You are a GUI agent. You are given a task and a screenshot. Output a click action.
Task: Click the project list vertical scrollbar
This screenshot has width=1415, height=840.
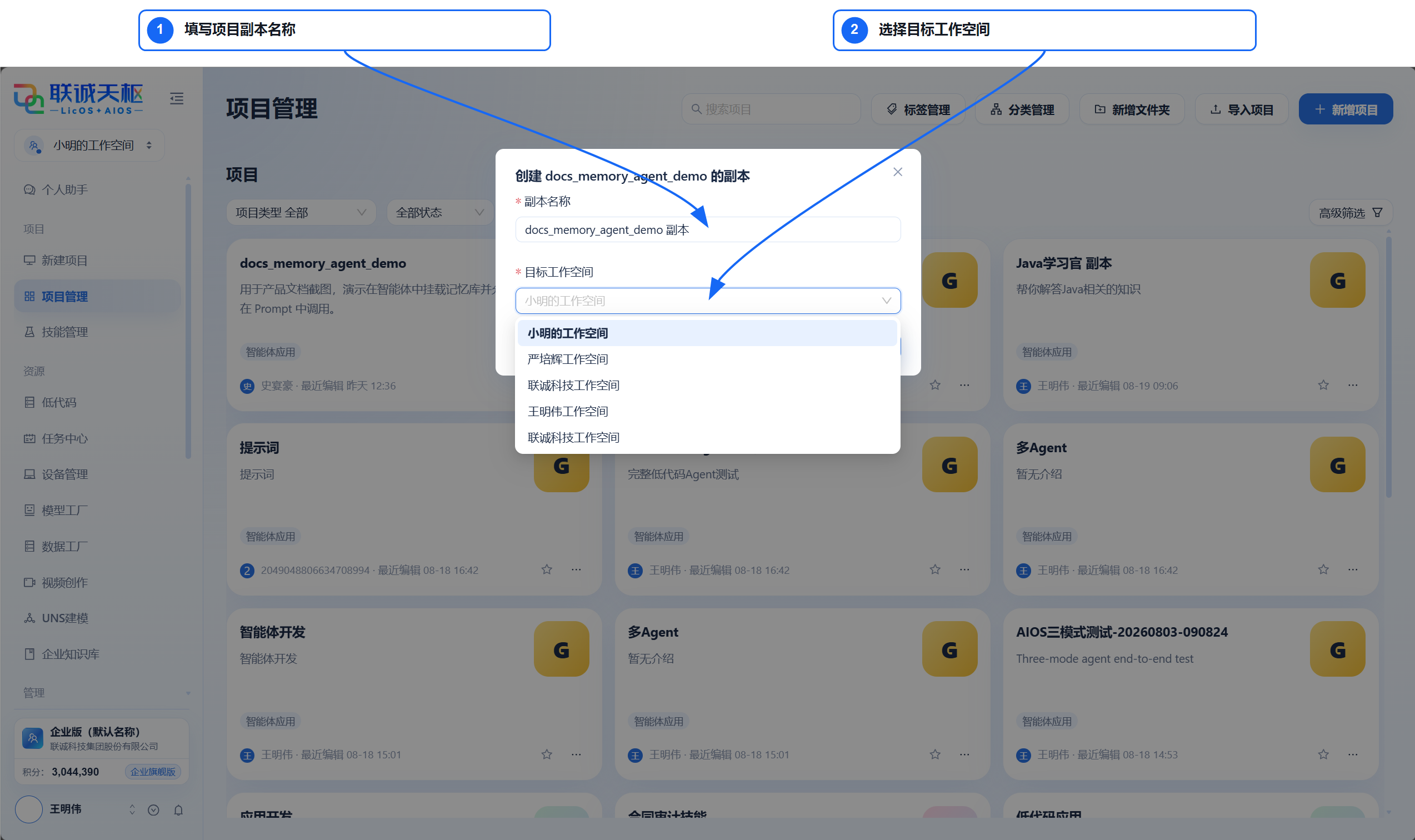[1388, 368]
